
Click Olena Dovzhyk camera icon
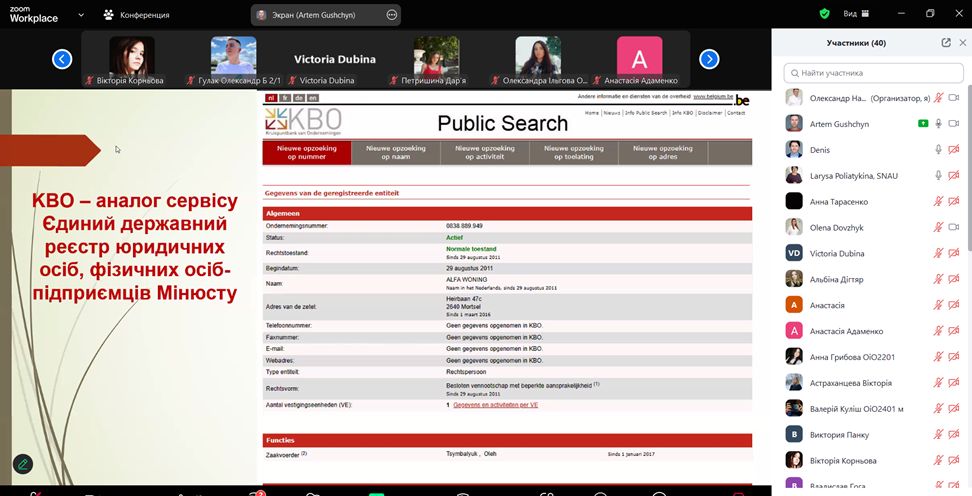click(954, 228)
